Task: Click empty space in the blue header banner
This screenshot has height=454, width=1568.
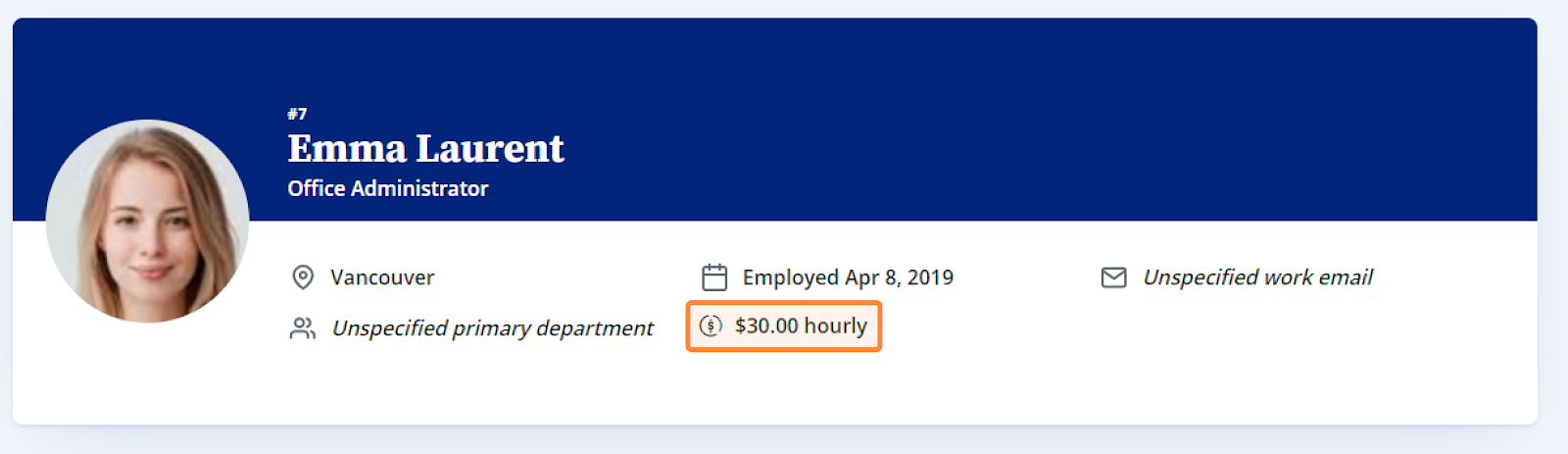Action: pos(980,118)
